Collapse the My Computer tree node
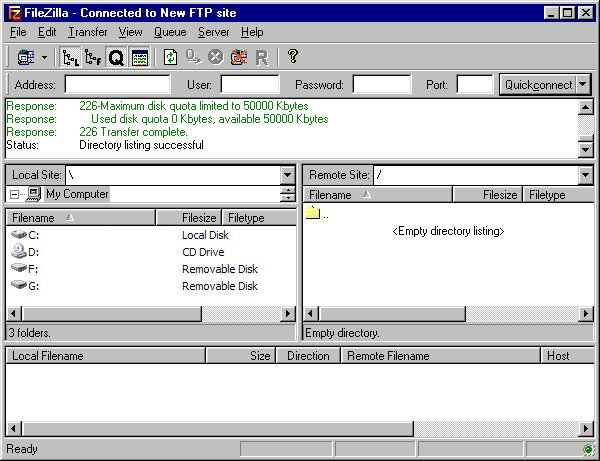Screen dimensions: 600x461 click(14, 195)
